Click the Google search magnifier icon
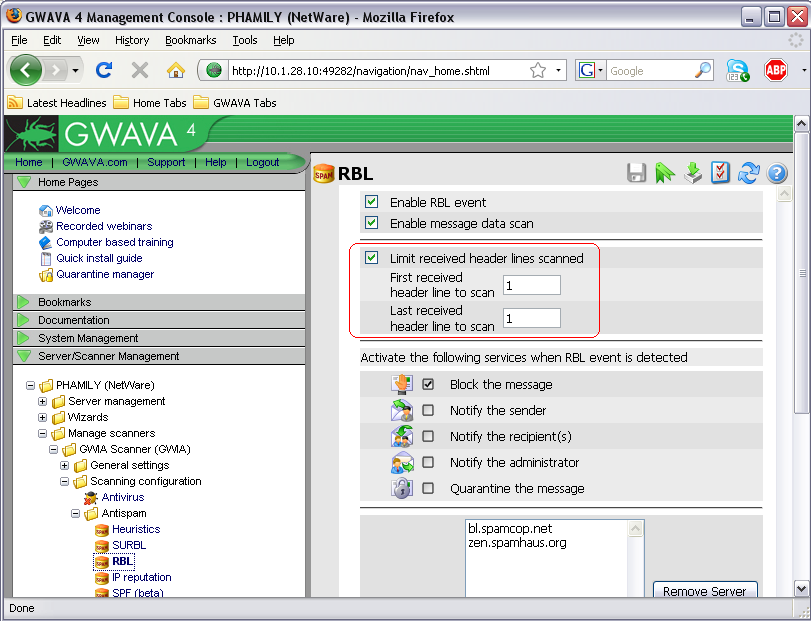This screenshot has width=812, height=621. click(x=702, y=70)
